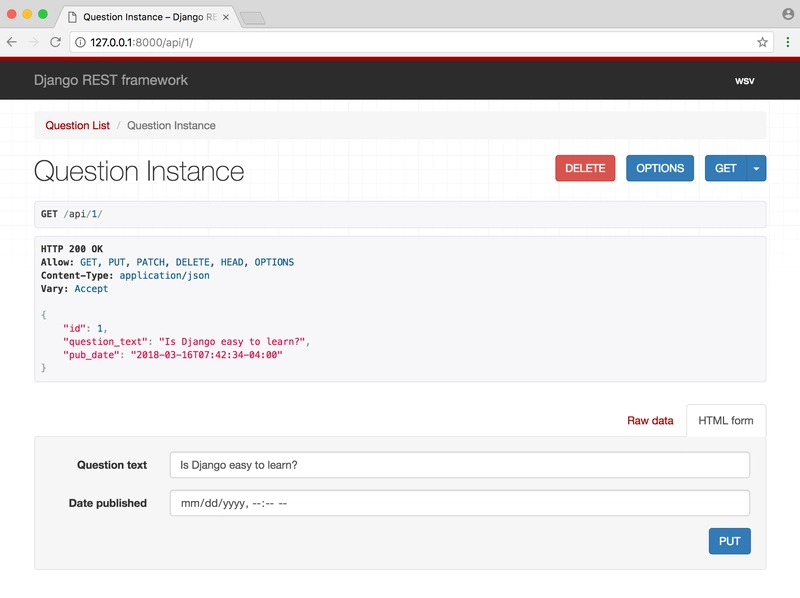This screenshot has width=800, height=598.
Task: Focus the address bar showing 127.0.0.1:8000/api/1/
Action: (421, 42)
